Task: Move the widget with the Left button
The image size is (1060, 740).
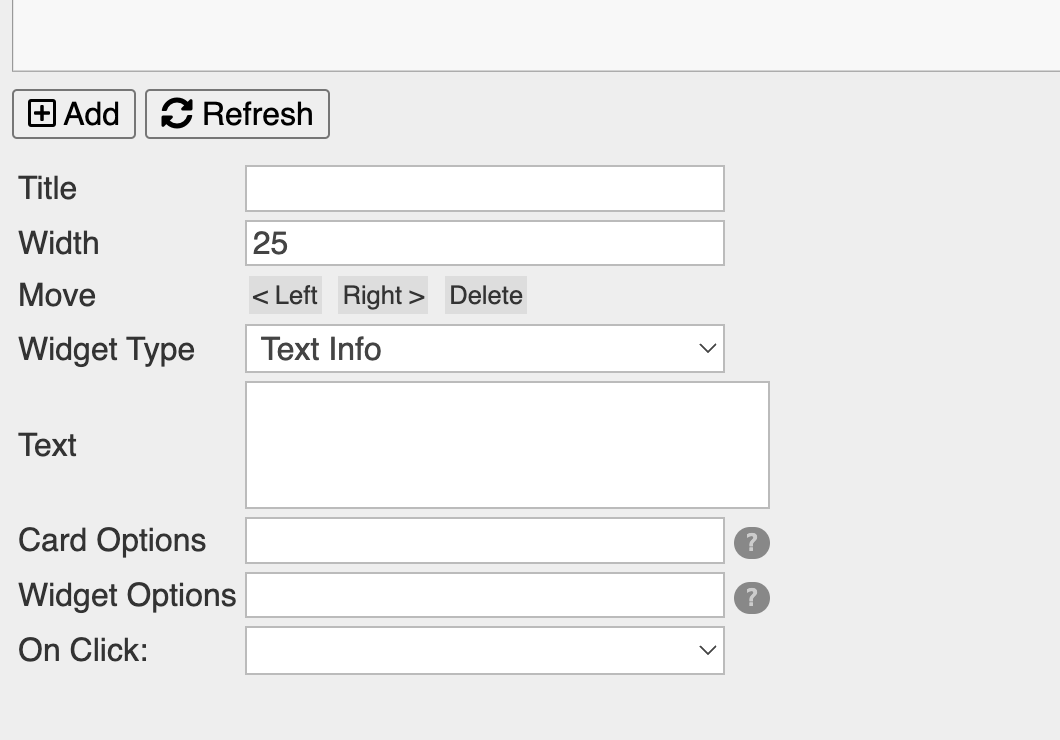Action: pyautogui.click(x=285, y=296)
